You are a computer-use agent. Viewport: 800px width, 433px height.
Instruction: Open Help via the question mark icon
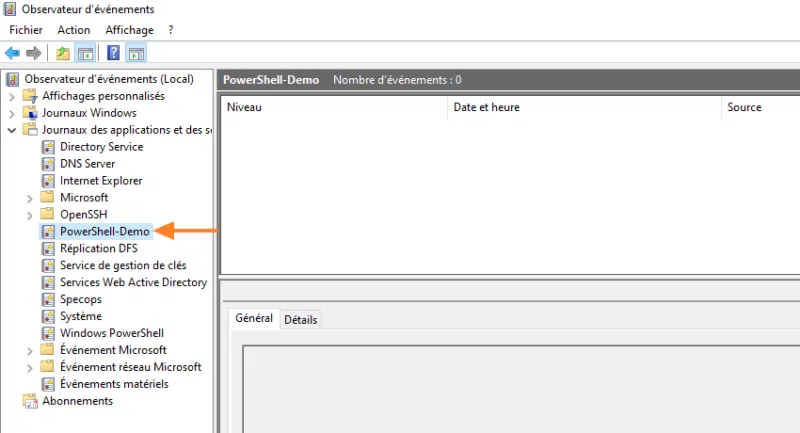(113, 53)
